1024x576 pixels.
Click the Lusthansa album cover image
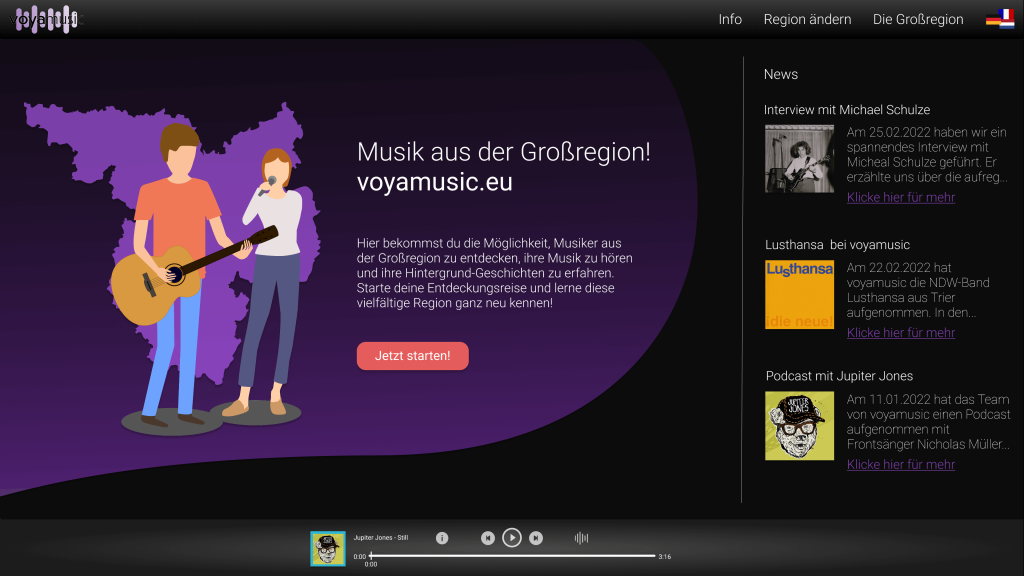[x=799, y=294]
